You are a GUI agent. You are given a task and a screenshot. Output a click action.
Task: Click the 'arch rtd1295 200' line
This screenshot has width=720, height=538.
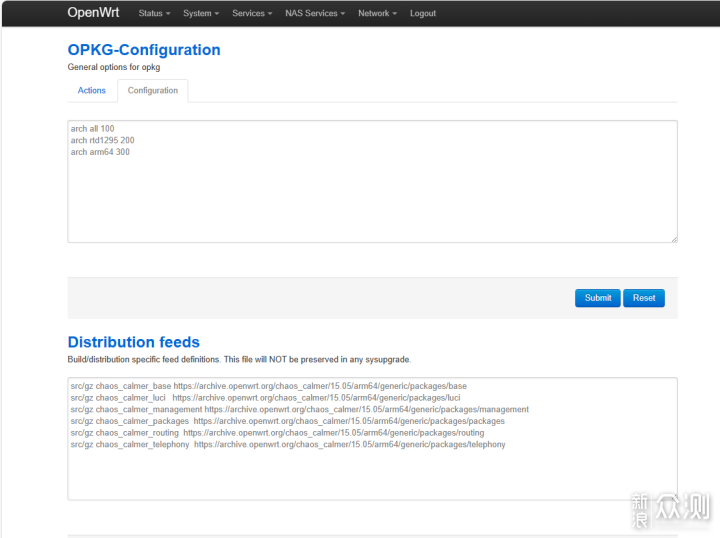click(x=102, y=140)
